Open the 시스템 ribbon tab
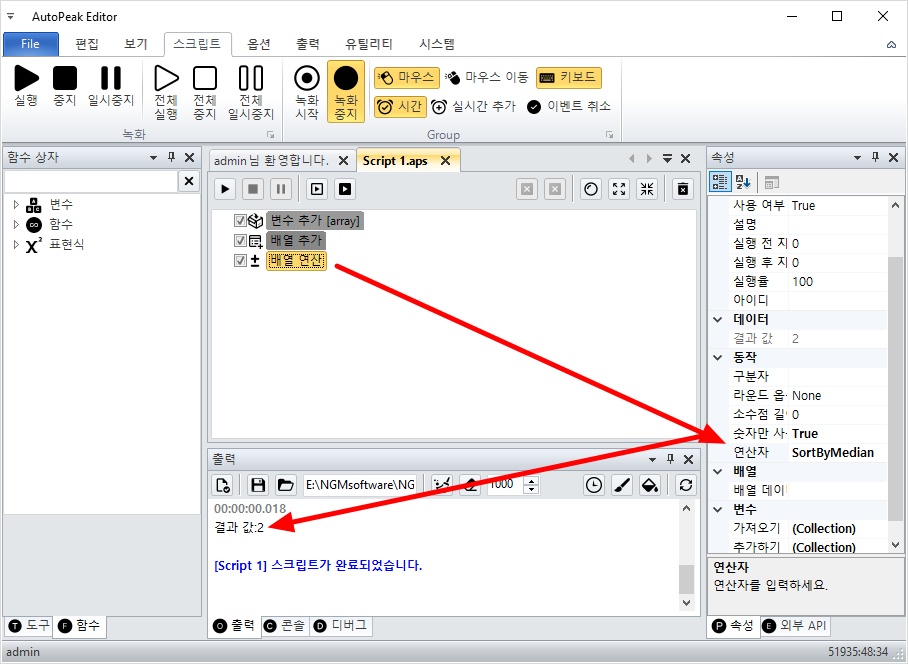Screen dimensions: 908x664 coord(437,44)
